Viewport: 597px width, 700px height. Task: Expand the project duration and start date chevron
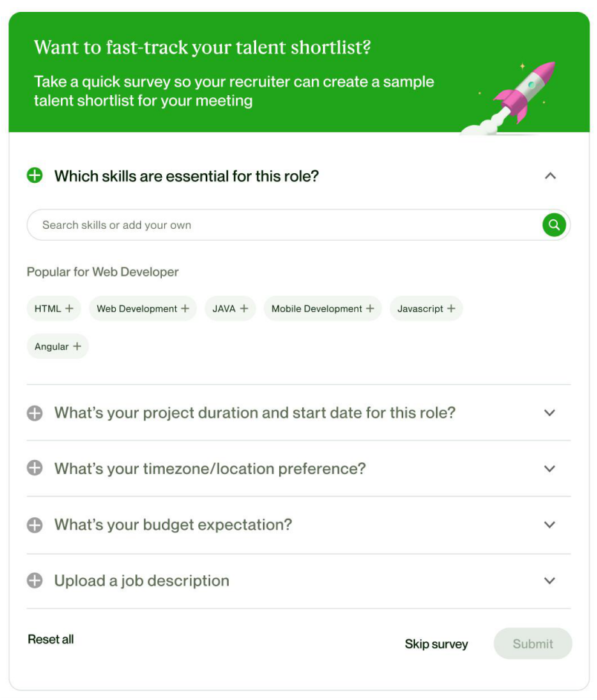tap(550, 413)
